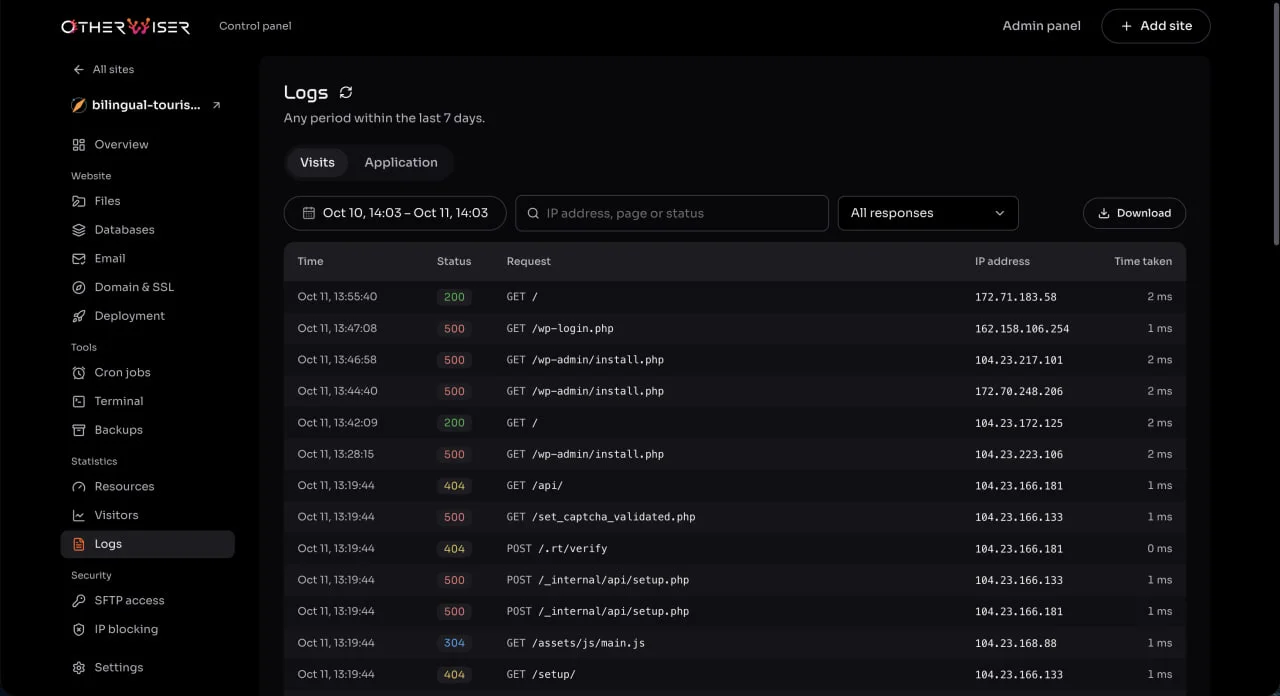Open Databases in the sidebar

click(148, 230)
